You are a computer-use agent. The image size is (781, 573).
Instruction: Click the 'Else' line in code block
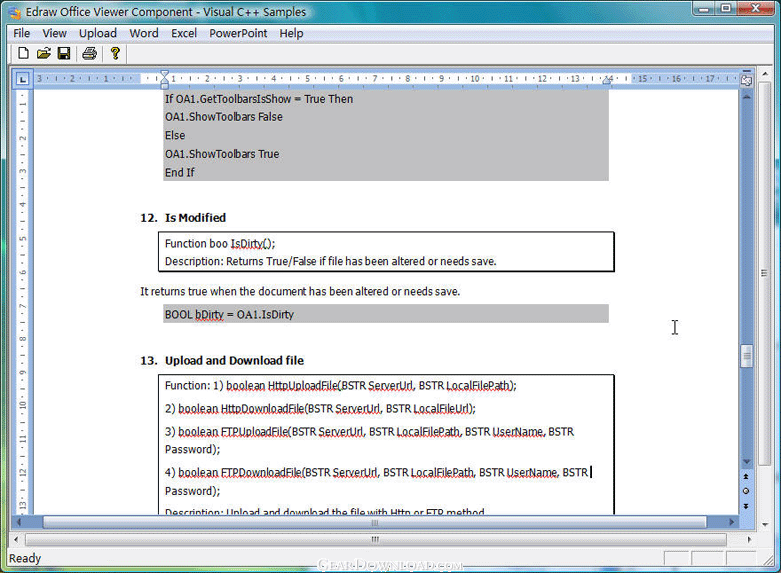175,135
